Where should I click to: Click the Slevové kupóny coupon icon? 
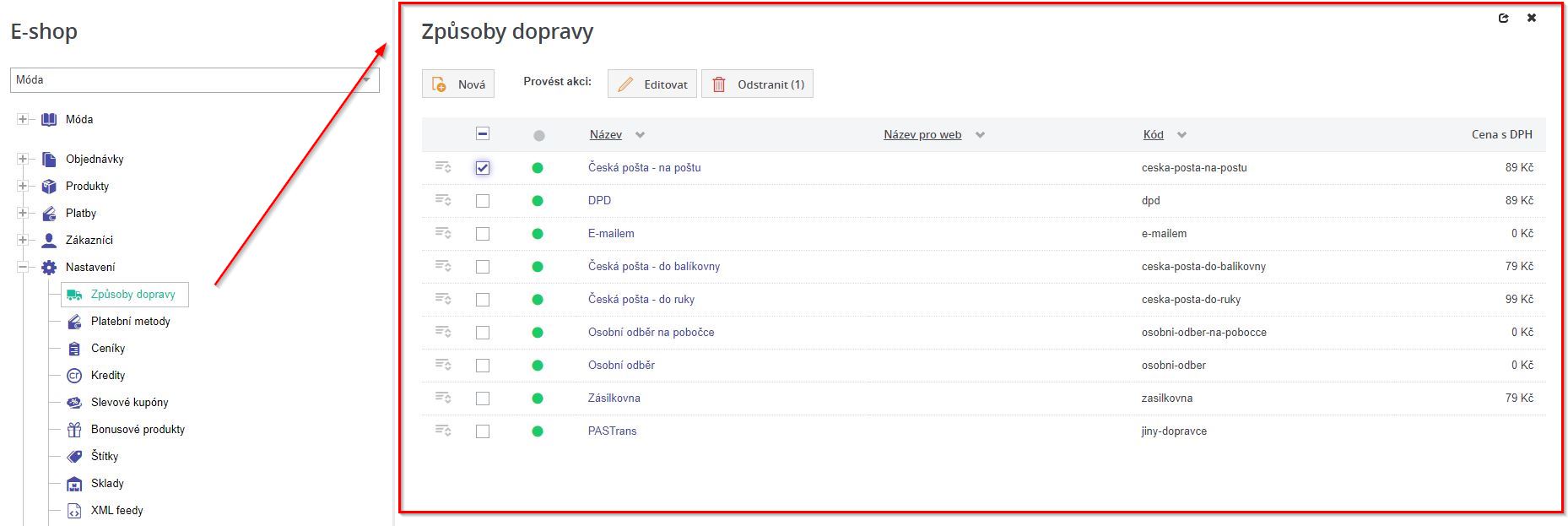pyautogui.click(x=74, y=403)
